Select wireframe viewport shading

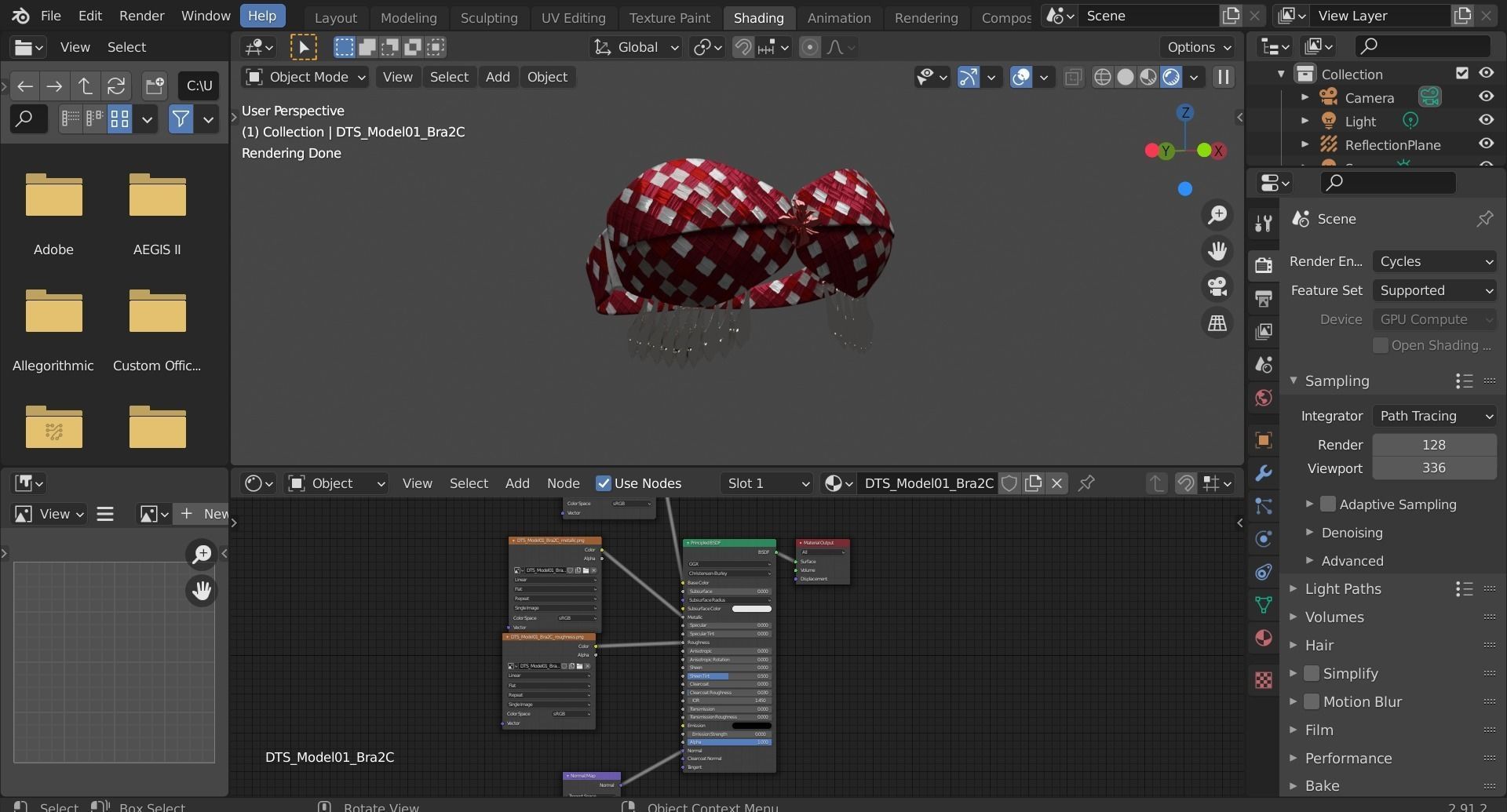pos(1102,77)
